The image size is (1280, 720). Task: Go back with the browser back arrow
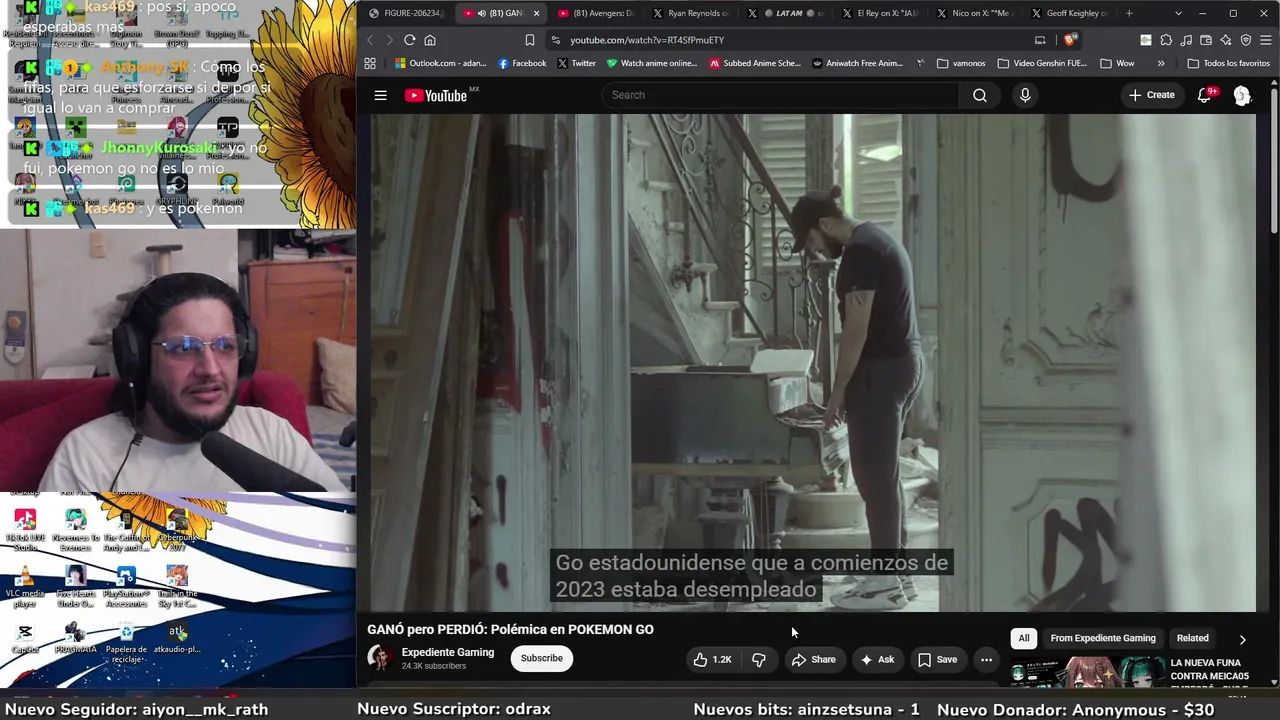[370, 40]
